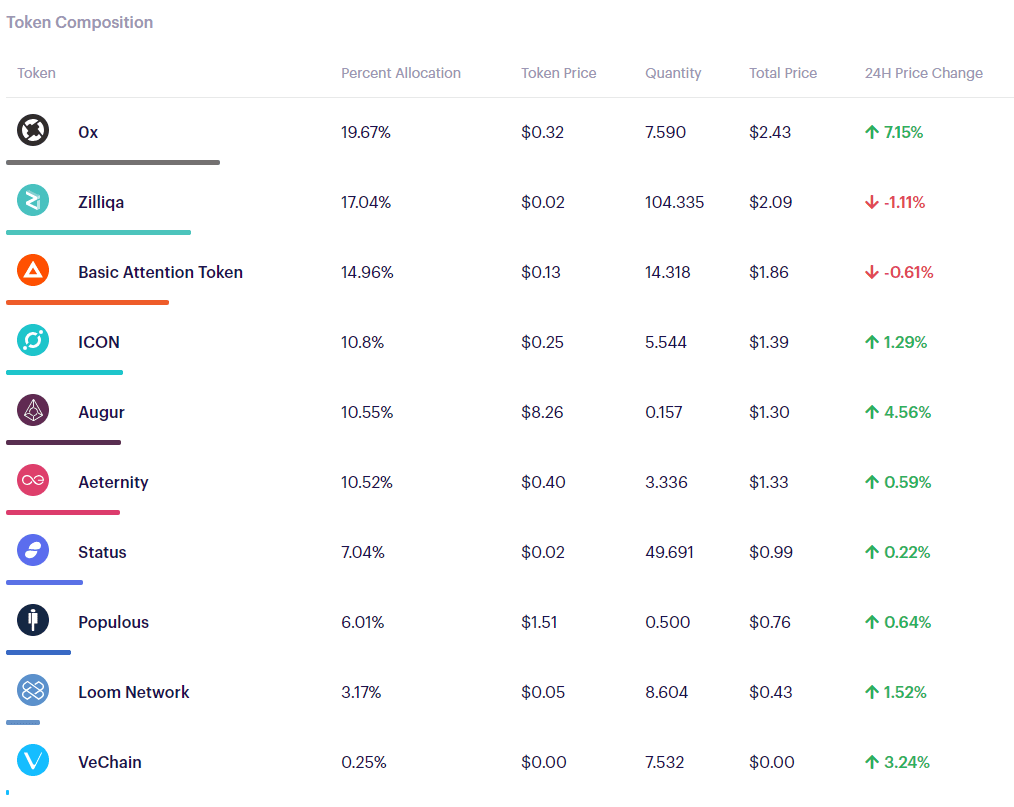Click the dark blue Populous allocation bar

pyautogui.click(x=38, y=652)
